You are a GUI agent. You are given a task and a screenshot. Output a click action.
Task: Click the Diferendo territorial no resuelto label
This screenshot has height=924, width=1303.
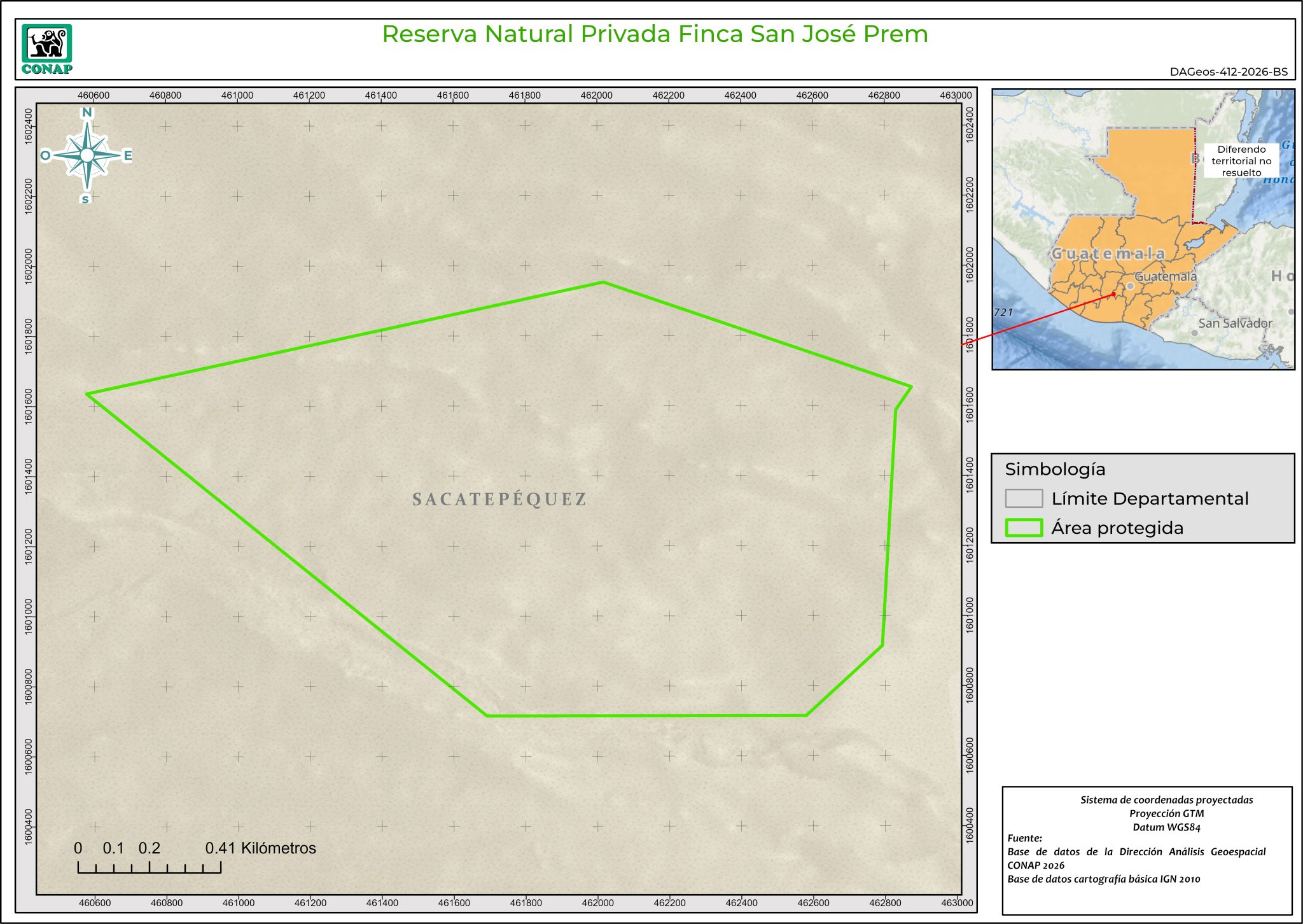(x=1241, y=161)
